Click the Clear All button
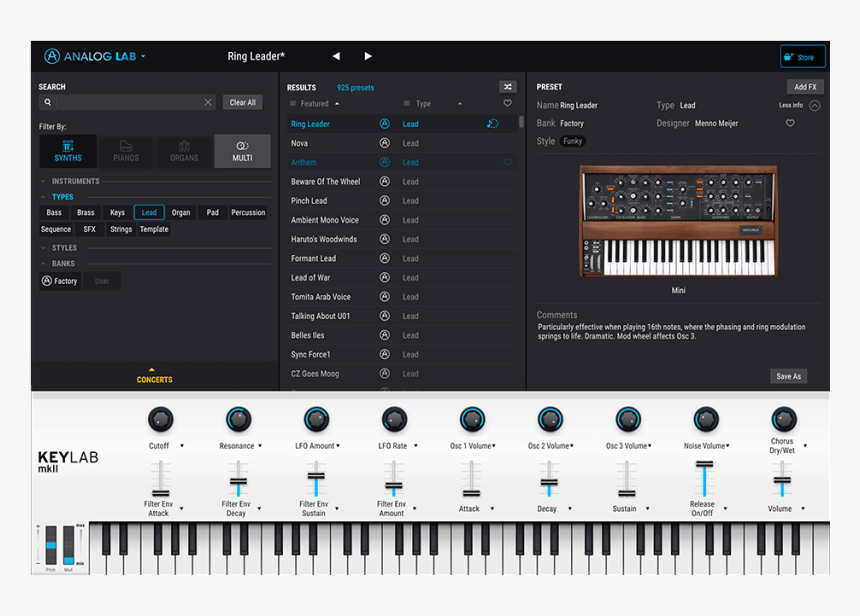Viewport: 860px width, 616px height. (242, 103)
